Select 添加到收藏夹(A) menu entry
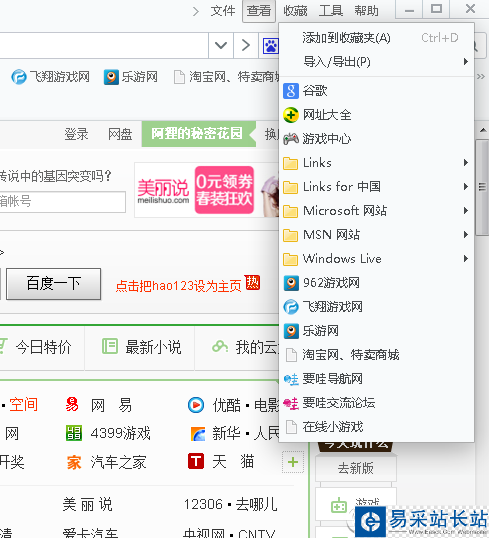 [376, 38]
